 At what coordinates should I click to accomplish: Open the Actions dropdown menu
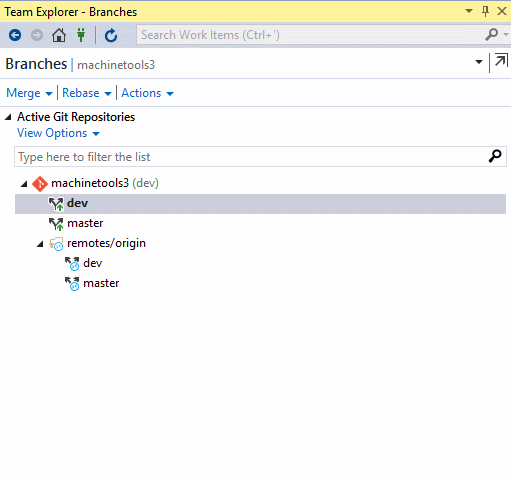tap(147, 93)
